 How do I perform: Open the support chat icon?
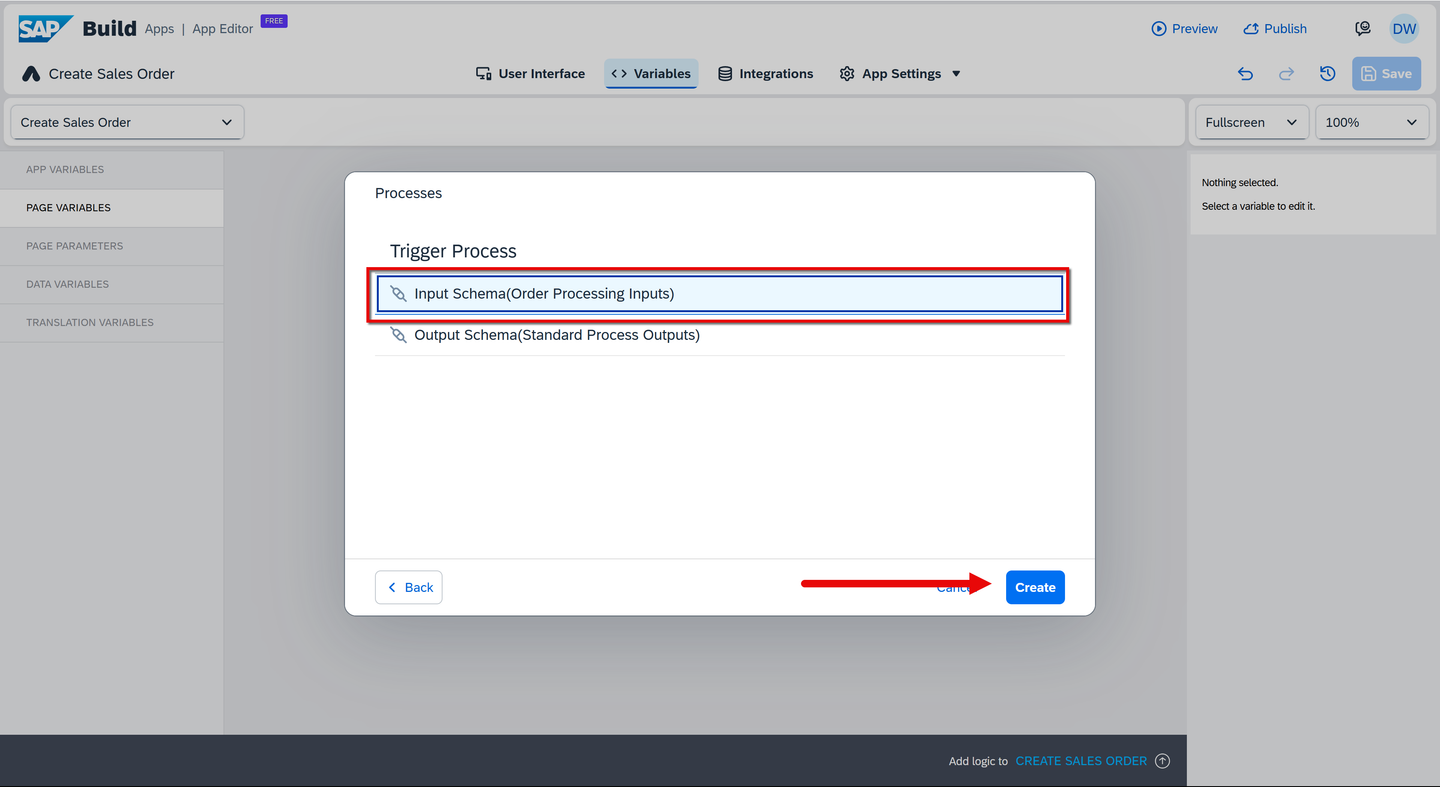point(1362,29)
